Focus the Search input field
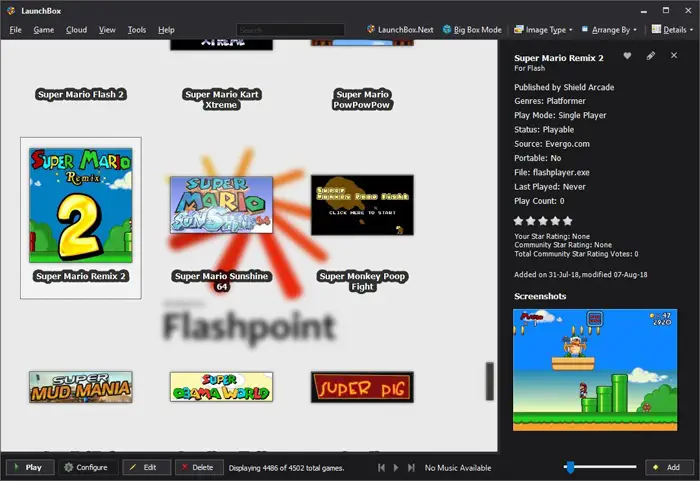700x481 pixels. click(290, 30)
